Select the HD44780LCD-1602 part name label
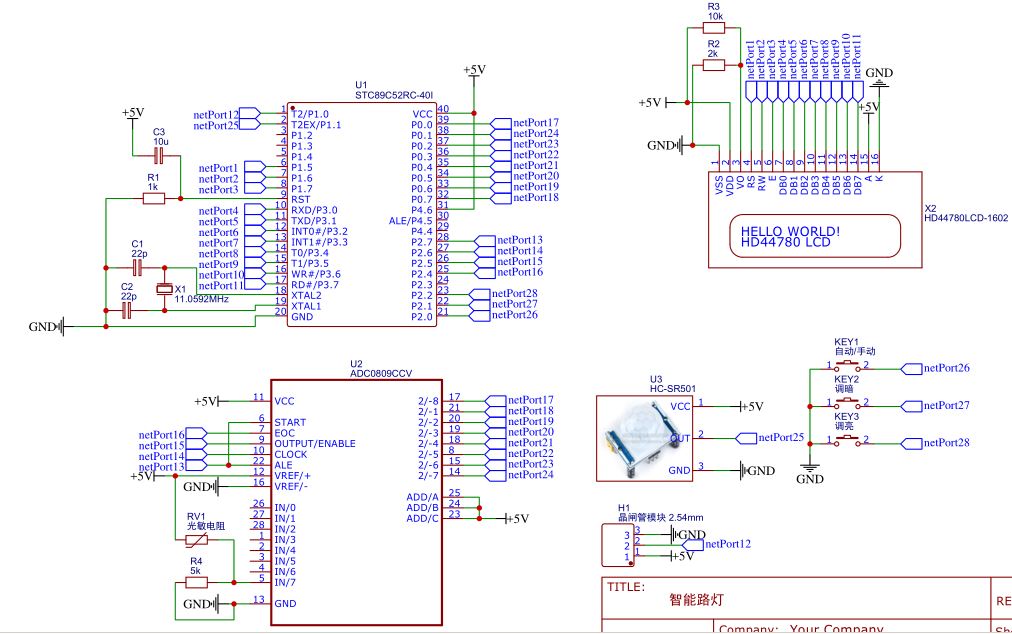Viewport: 1012px width, 634px height. tap(966, 216)
